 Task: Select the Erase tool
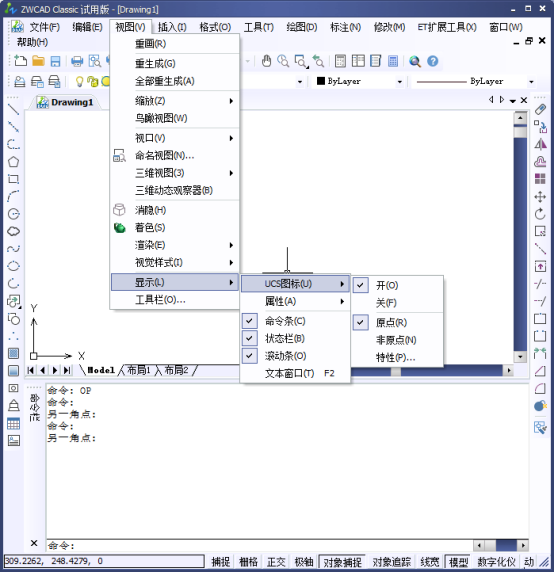pos(540,109)
